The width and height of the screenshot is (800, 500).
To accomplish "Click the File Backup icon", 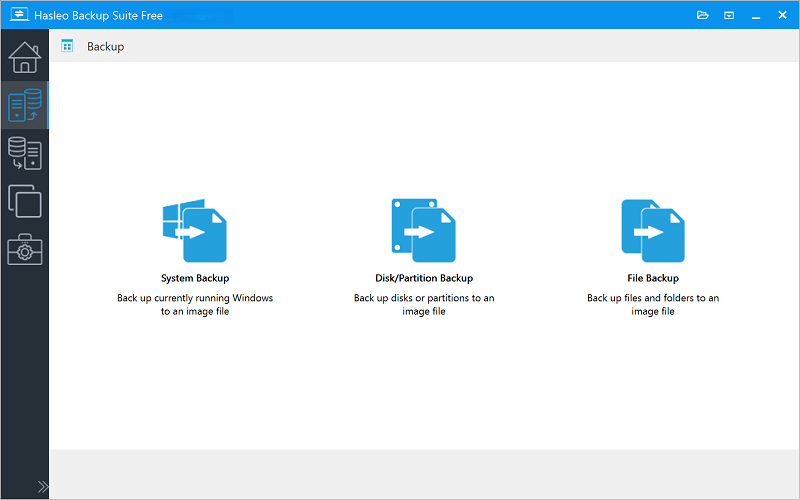I will point(653,231).
